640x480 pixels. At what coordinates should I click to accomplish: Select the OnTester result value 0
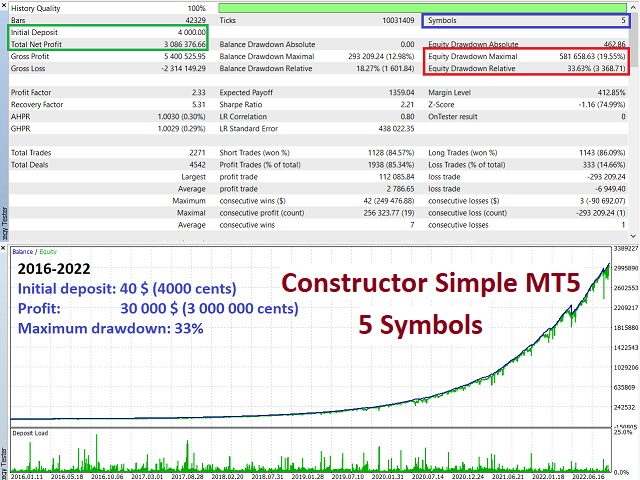point(623,117)
